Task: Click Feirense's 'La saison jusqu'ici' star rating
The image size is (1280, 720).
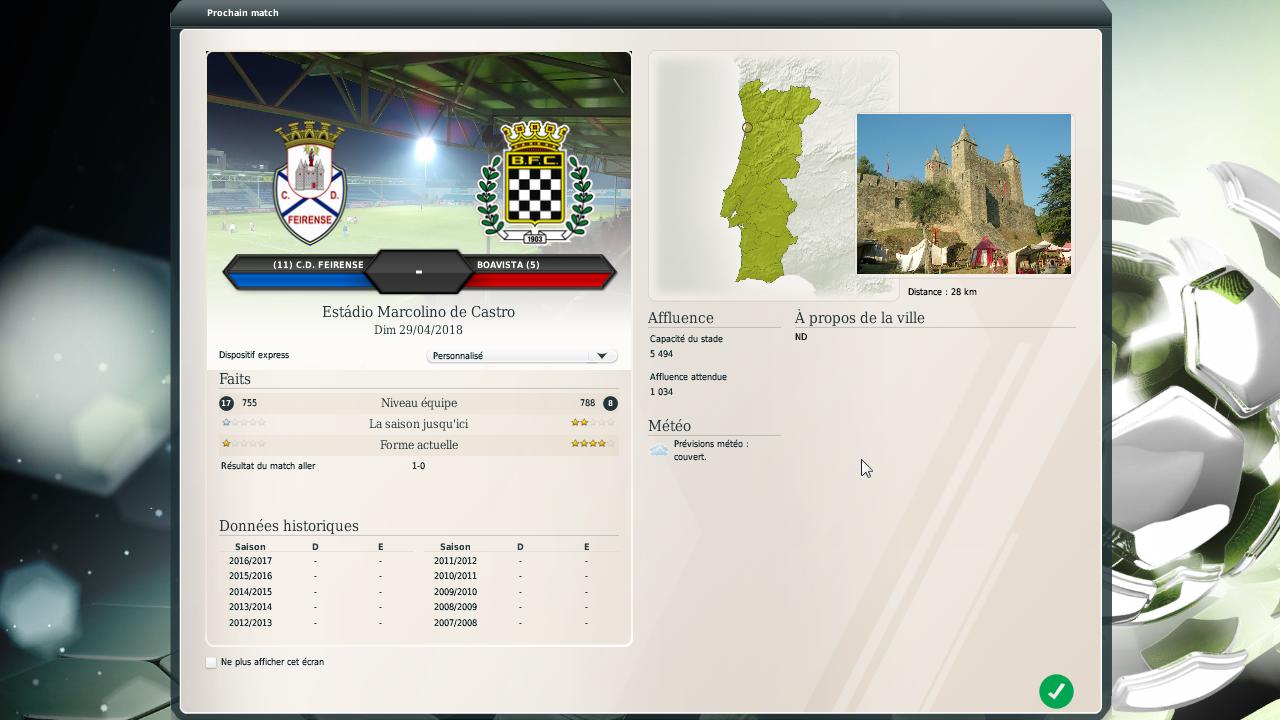Action: [244, 423]
